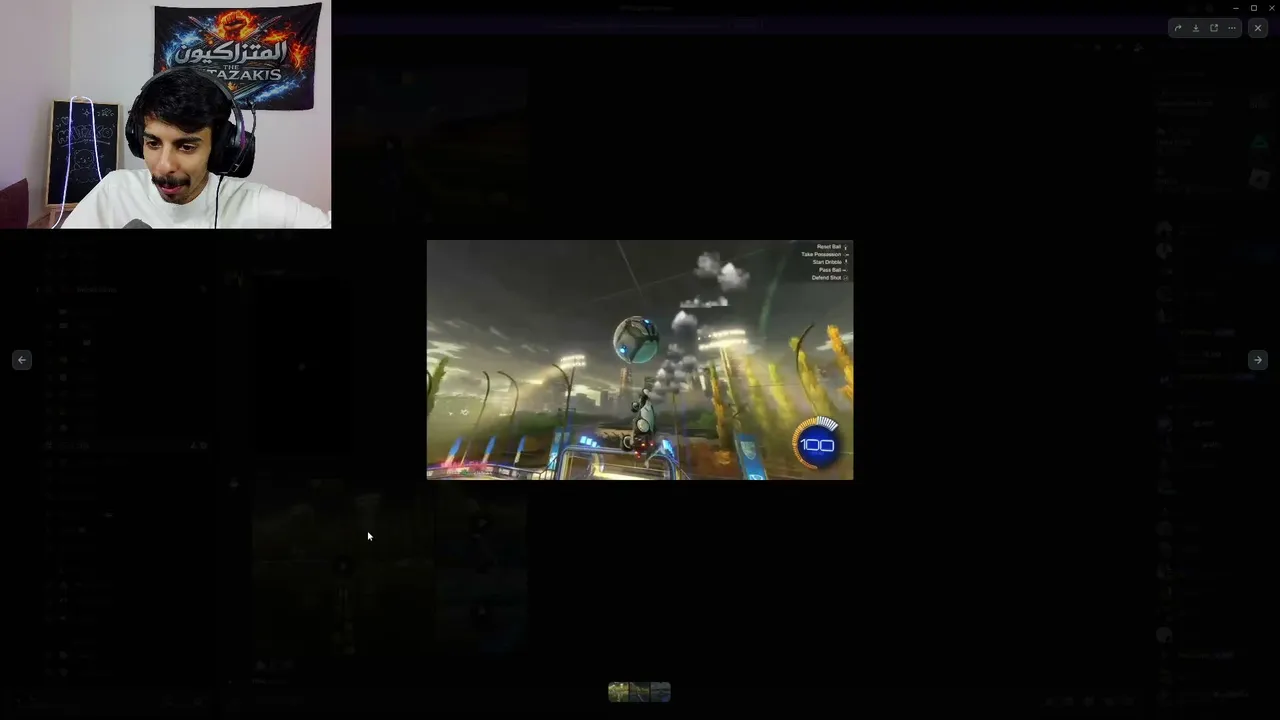Select the last thumbnail in the bottom strip

click(661, 691)
